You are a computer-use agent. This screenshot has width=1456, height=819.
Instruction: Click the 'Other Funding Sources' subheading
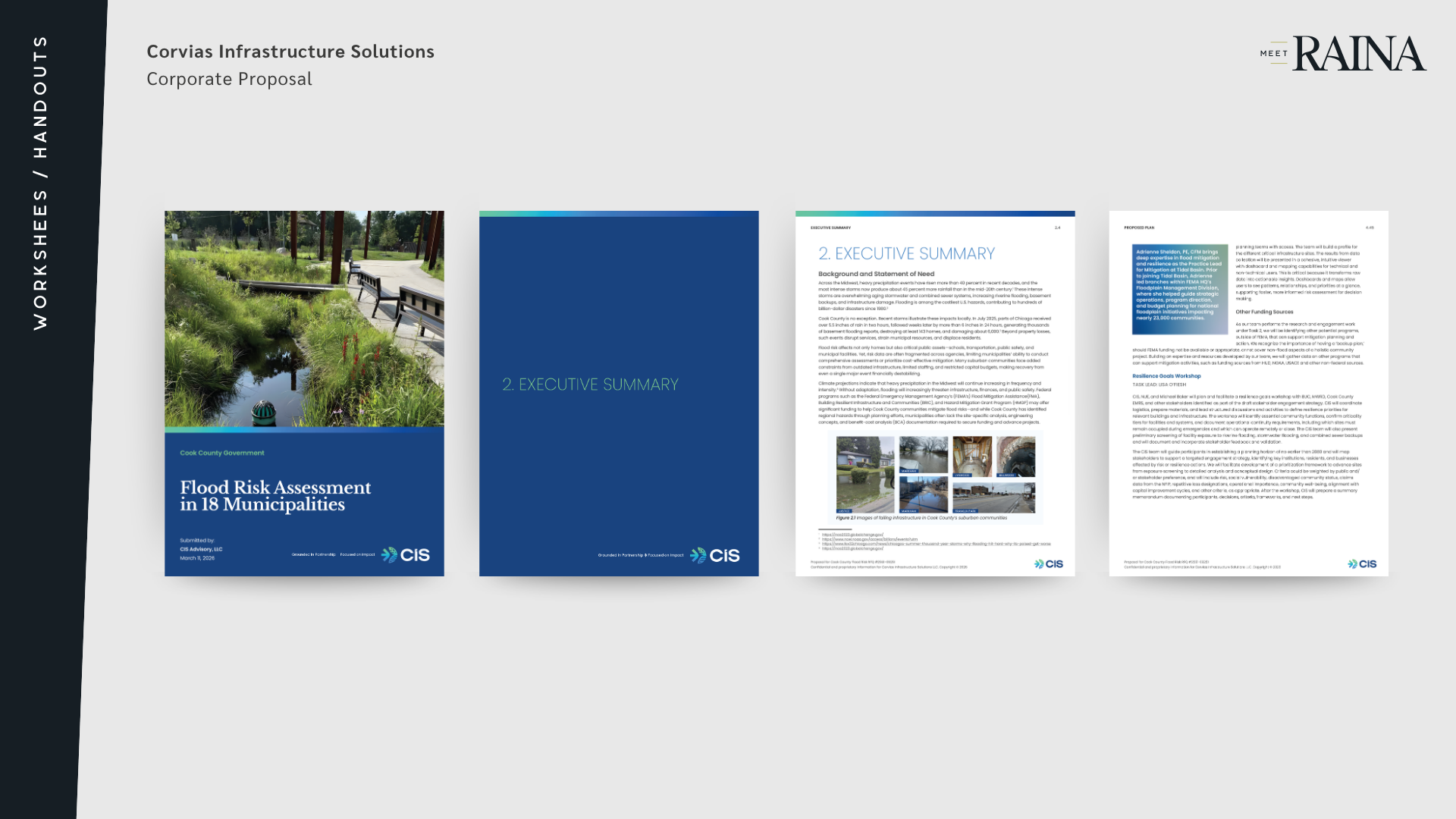pyautogui.click(x=1264, y=312)
